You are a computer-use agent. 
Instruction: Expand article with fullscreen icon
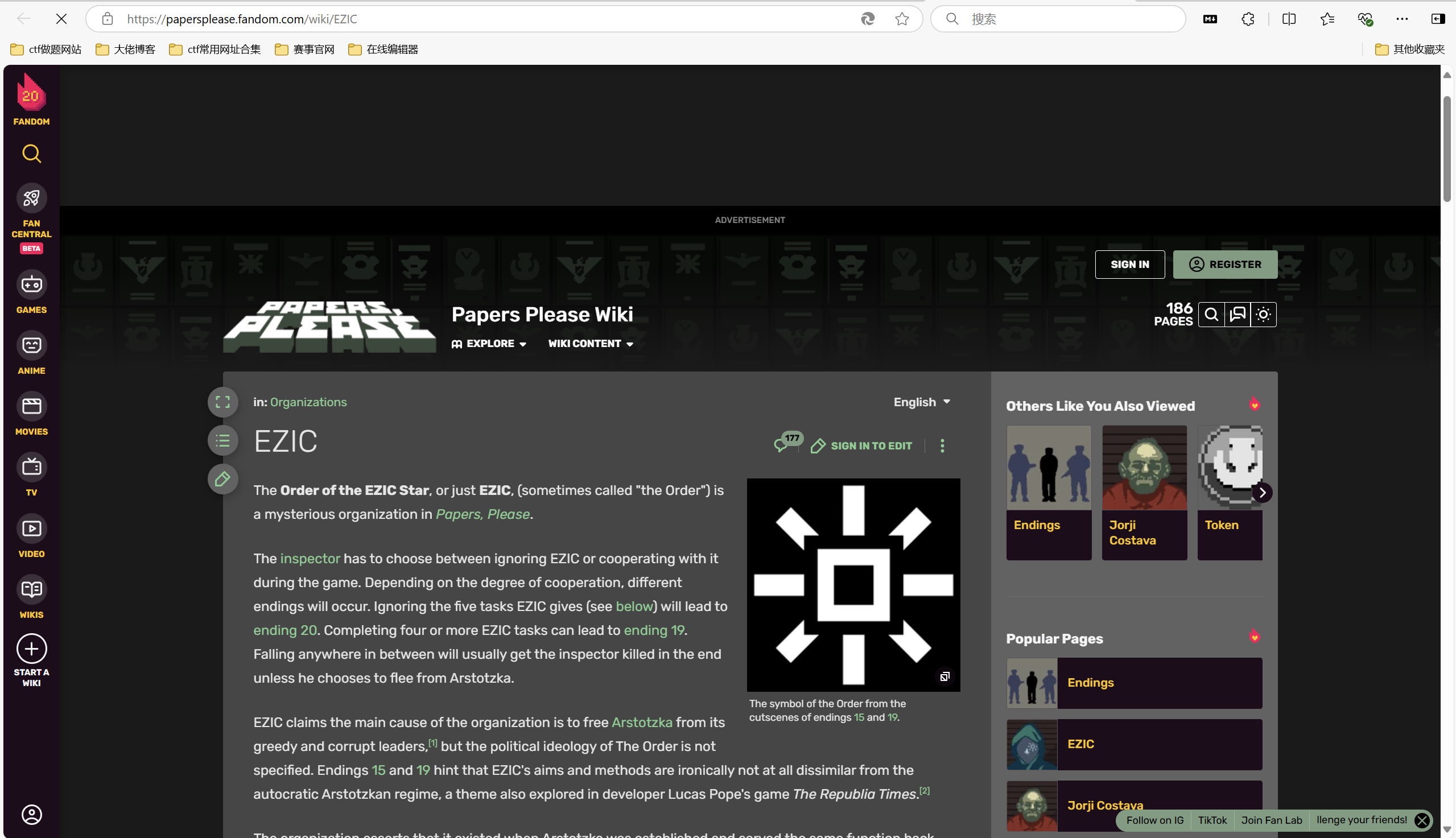tap(222, 402)
